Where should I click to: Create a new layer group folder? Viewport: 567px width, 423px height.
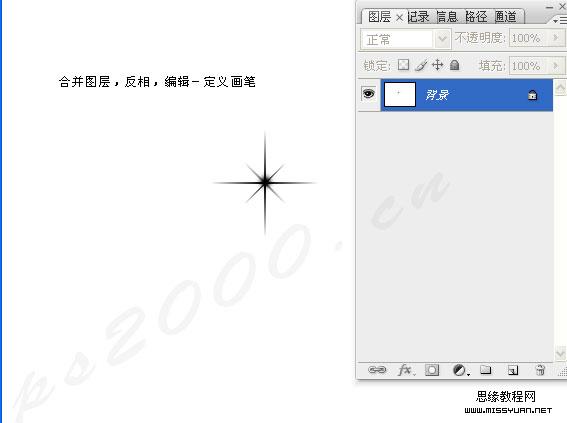point(485,370)
